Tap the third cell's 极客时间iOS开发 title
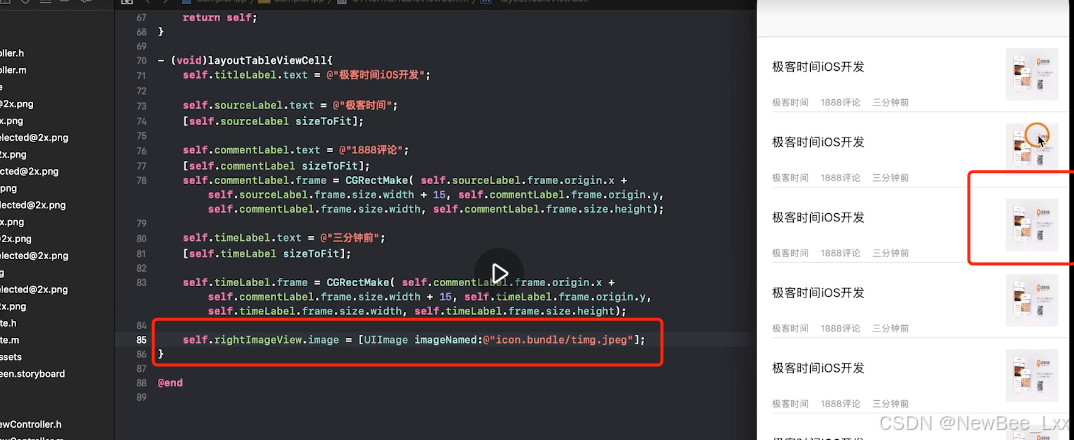The image size is (1074, 440). click(x=818, y=217)
